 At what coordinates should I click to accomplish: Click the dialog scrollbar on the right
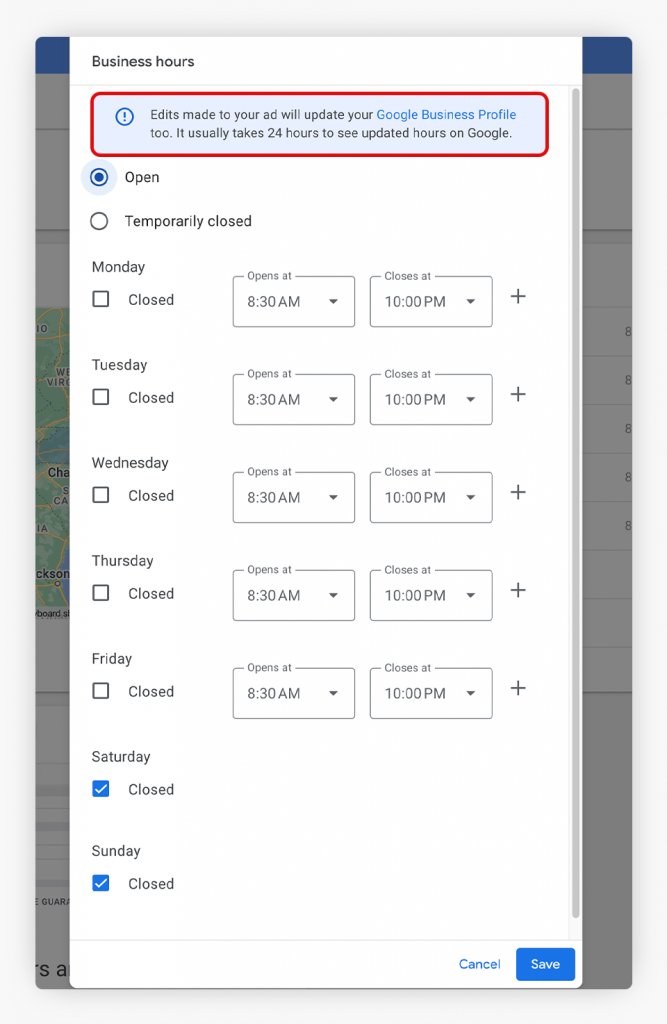(575, 500)
